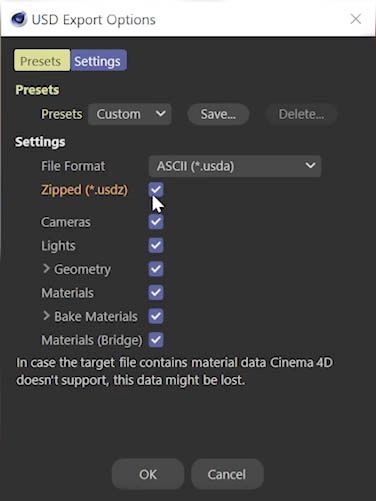
Task: Click the Cancel button
Action: (227, 474)
